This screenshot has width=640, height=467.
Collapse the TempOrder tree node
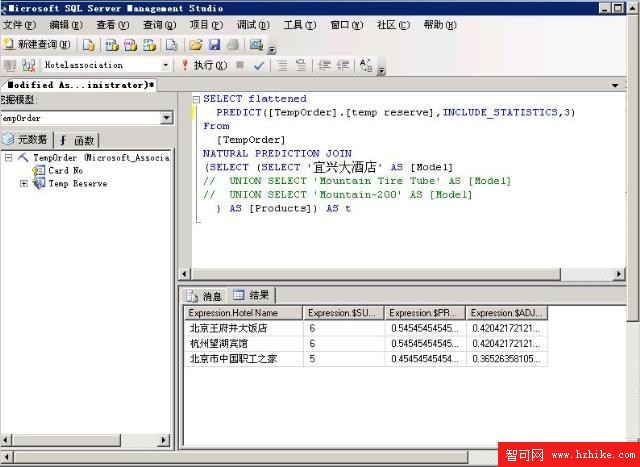[9, 158]
